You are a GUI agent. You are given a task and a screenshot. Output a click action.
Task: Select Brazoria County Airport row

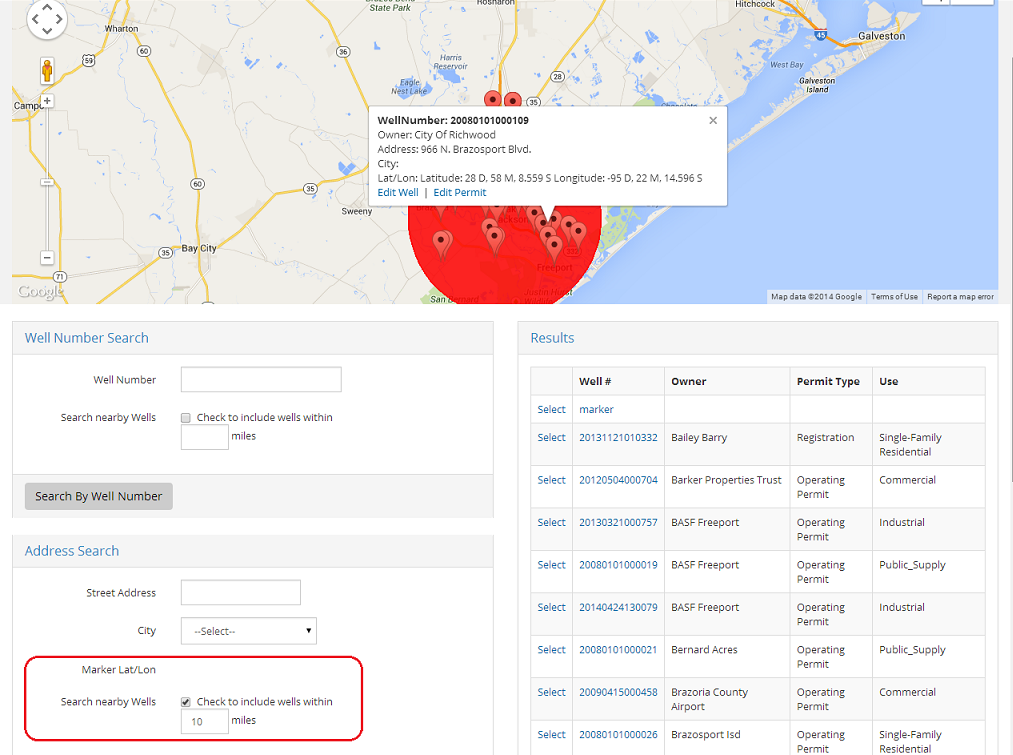click(551, 692)
